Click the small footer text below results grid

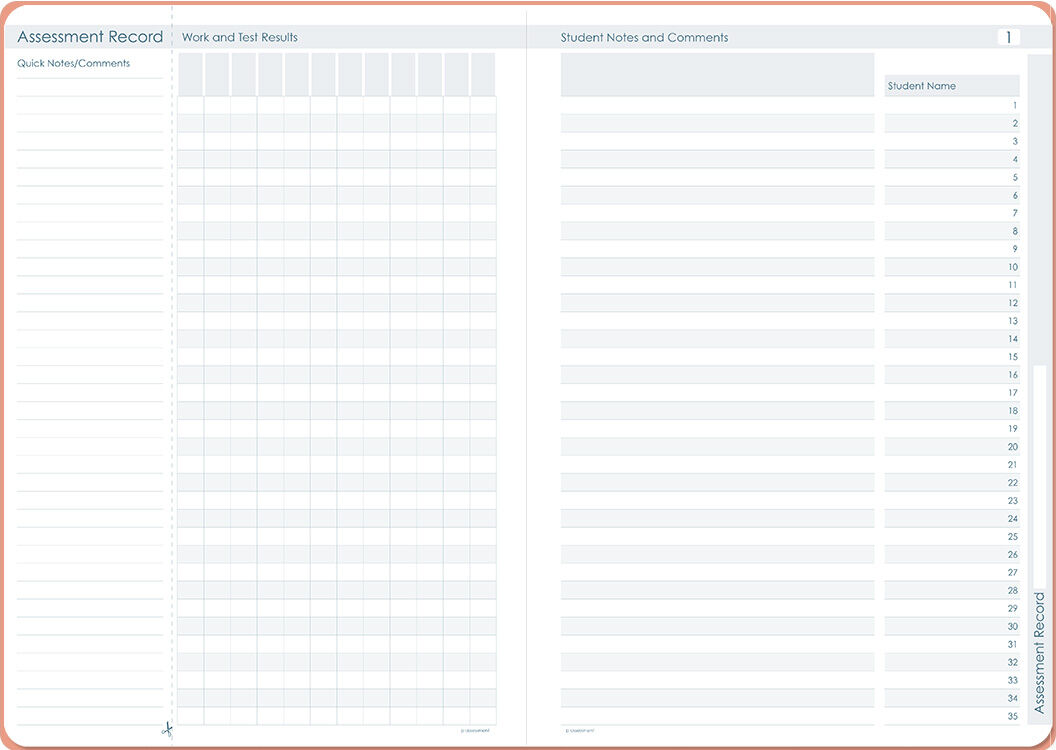pyautogui.click(x=476, y=731)
